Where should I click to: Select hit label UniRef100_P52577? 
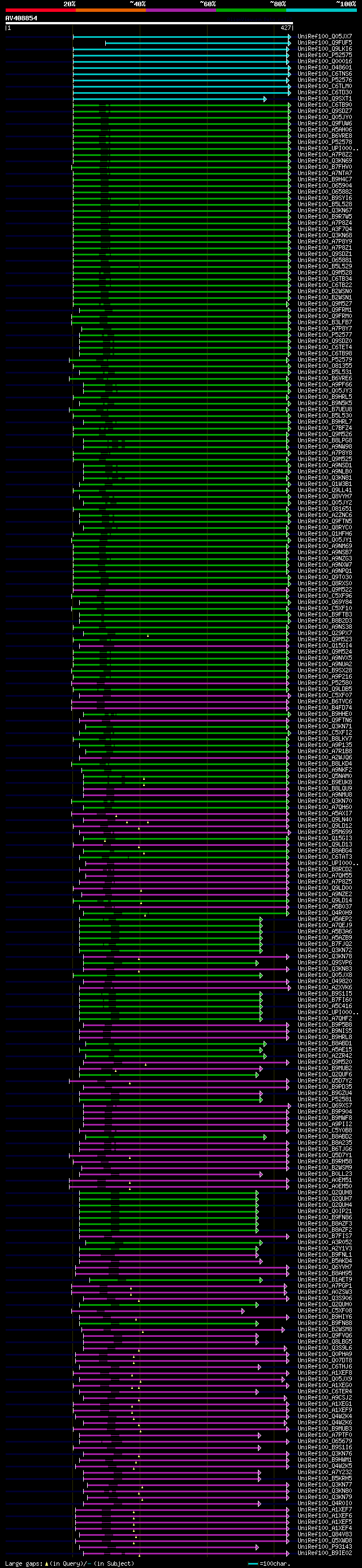point(325,335)
